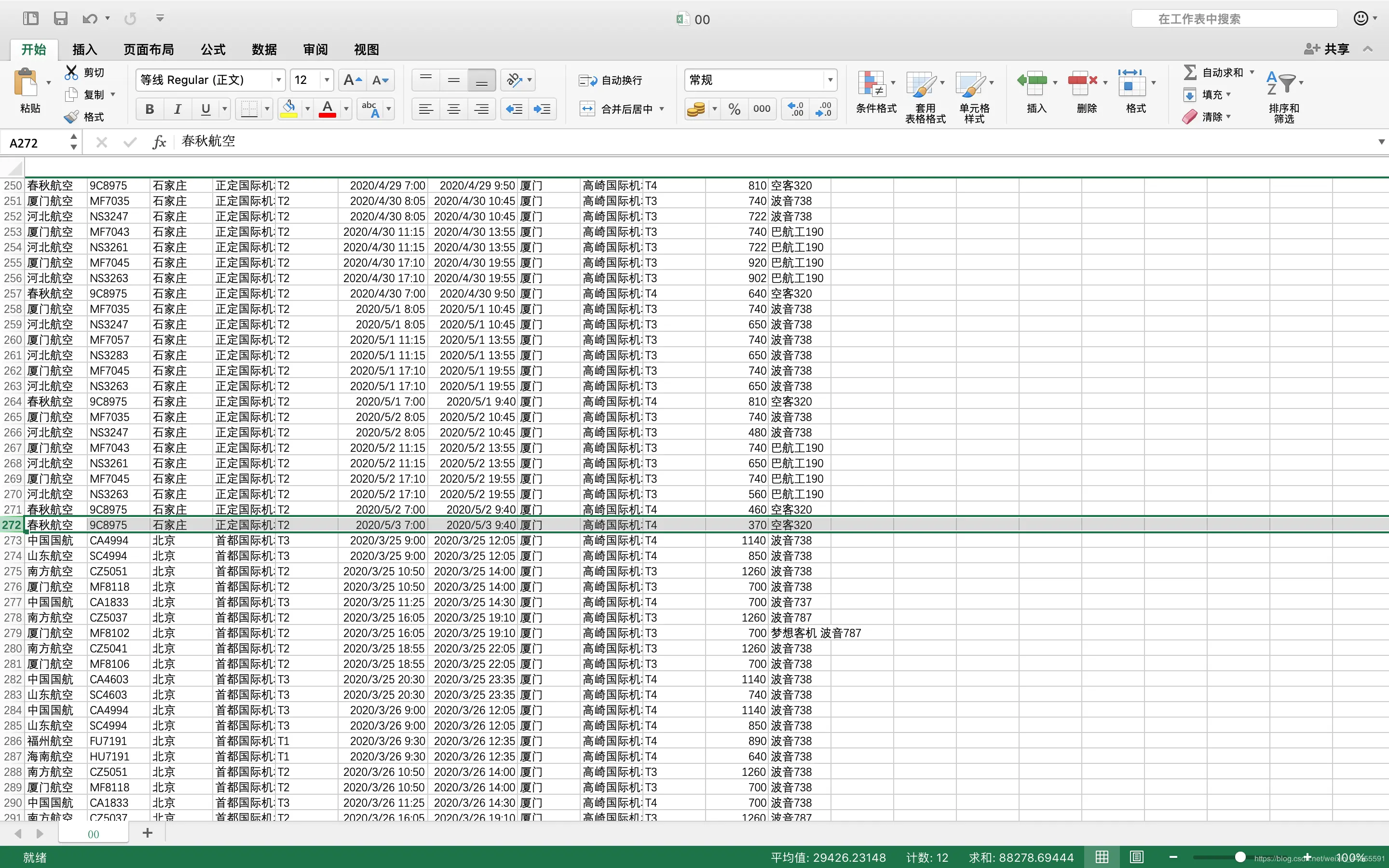Click the worksheet search field
The width and height of the screenshot is (1389, 868).
pyautogui.click(x=1234, y=19)
